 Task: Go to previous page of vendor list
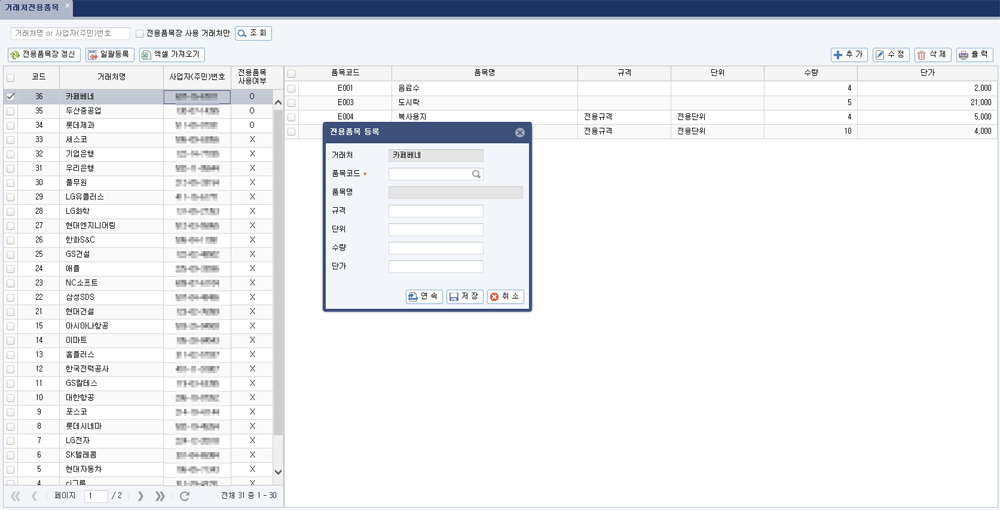coord(34,496)
